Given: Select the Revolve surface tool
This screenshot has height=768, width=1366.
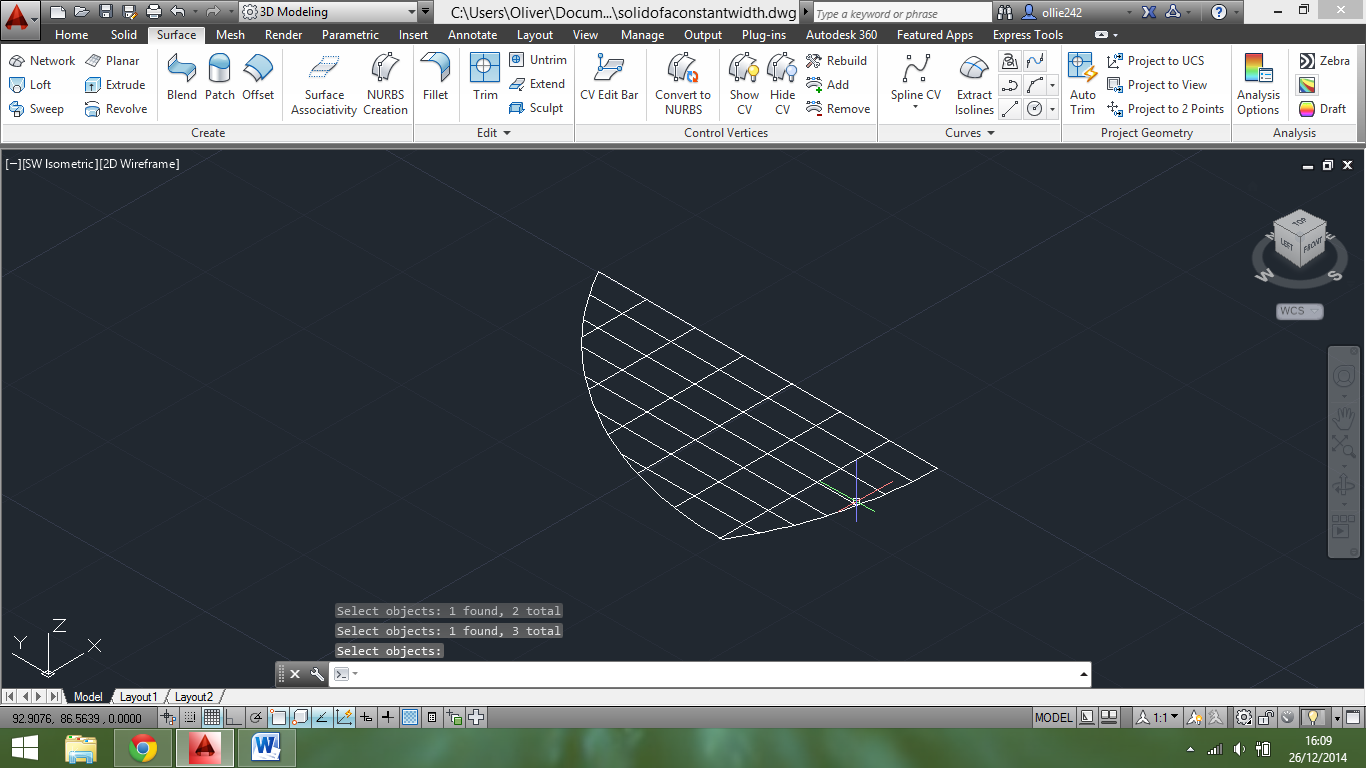Looking at the screenshot, I should pos(117,109).
